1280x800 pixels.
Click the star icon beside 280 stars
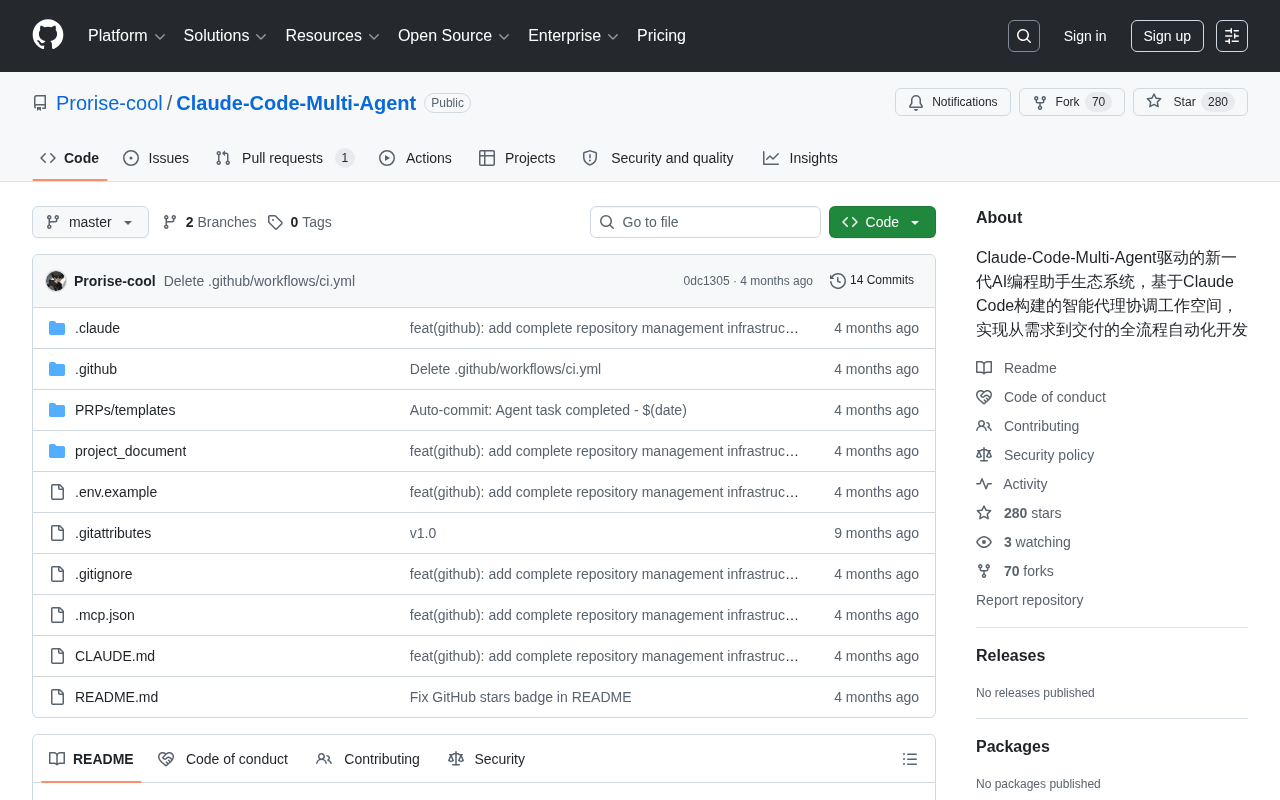click(x=984, y=513)
